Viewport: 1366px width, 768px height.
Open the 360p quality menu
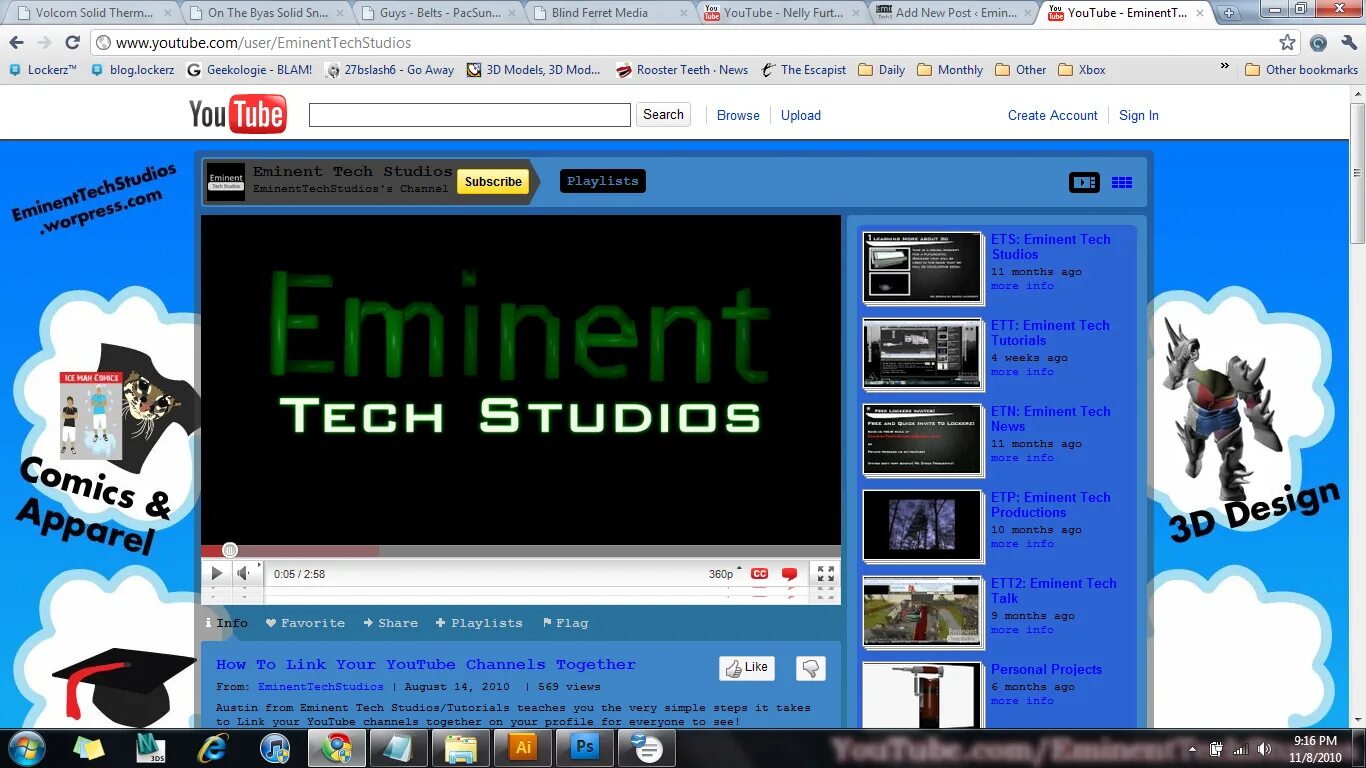(724, 574)
